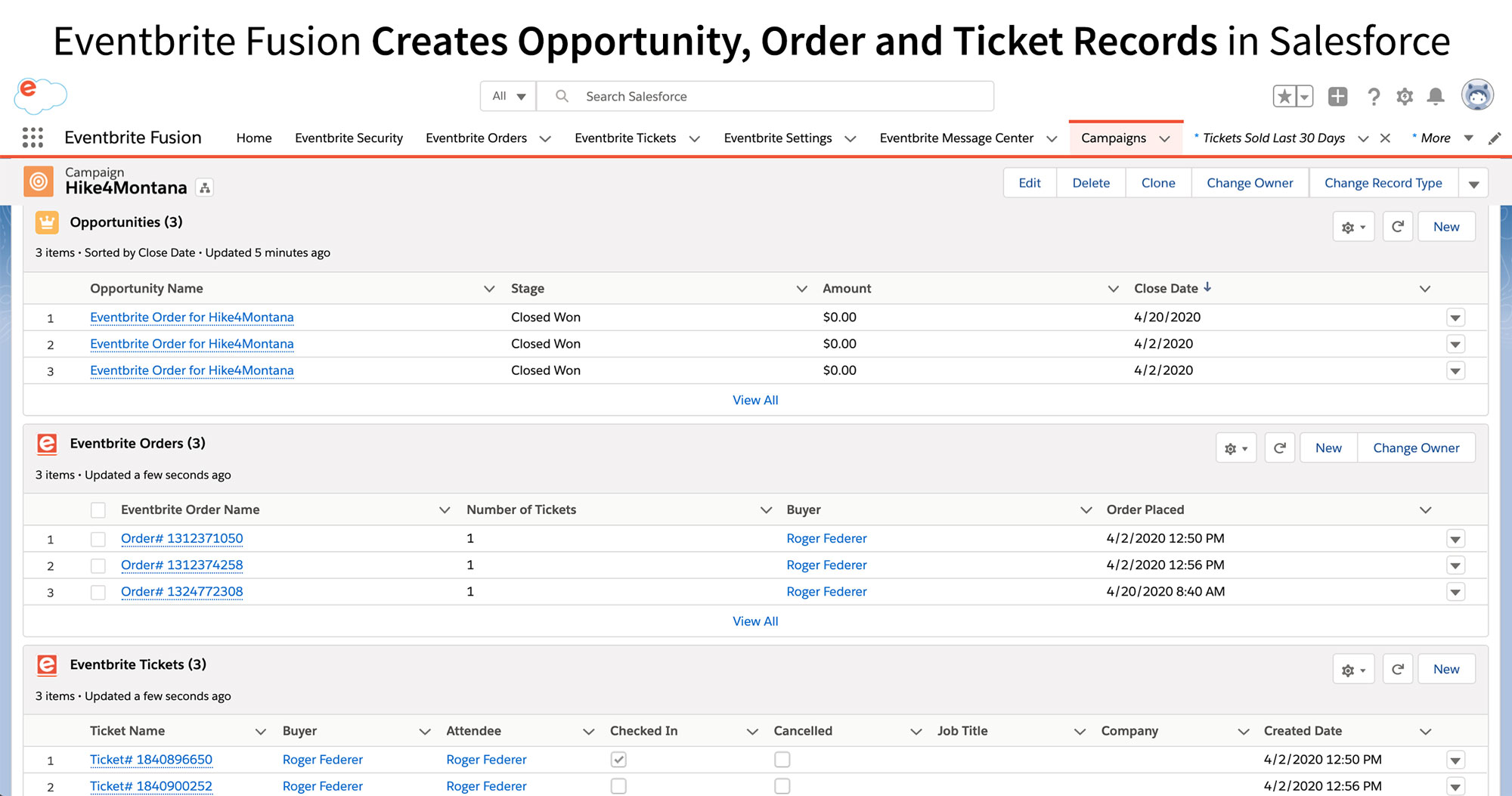Open the Roger Federer buyer link
This screenshot has height=796, width=1512.
coord(826,538)
